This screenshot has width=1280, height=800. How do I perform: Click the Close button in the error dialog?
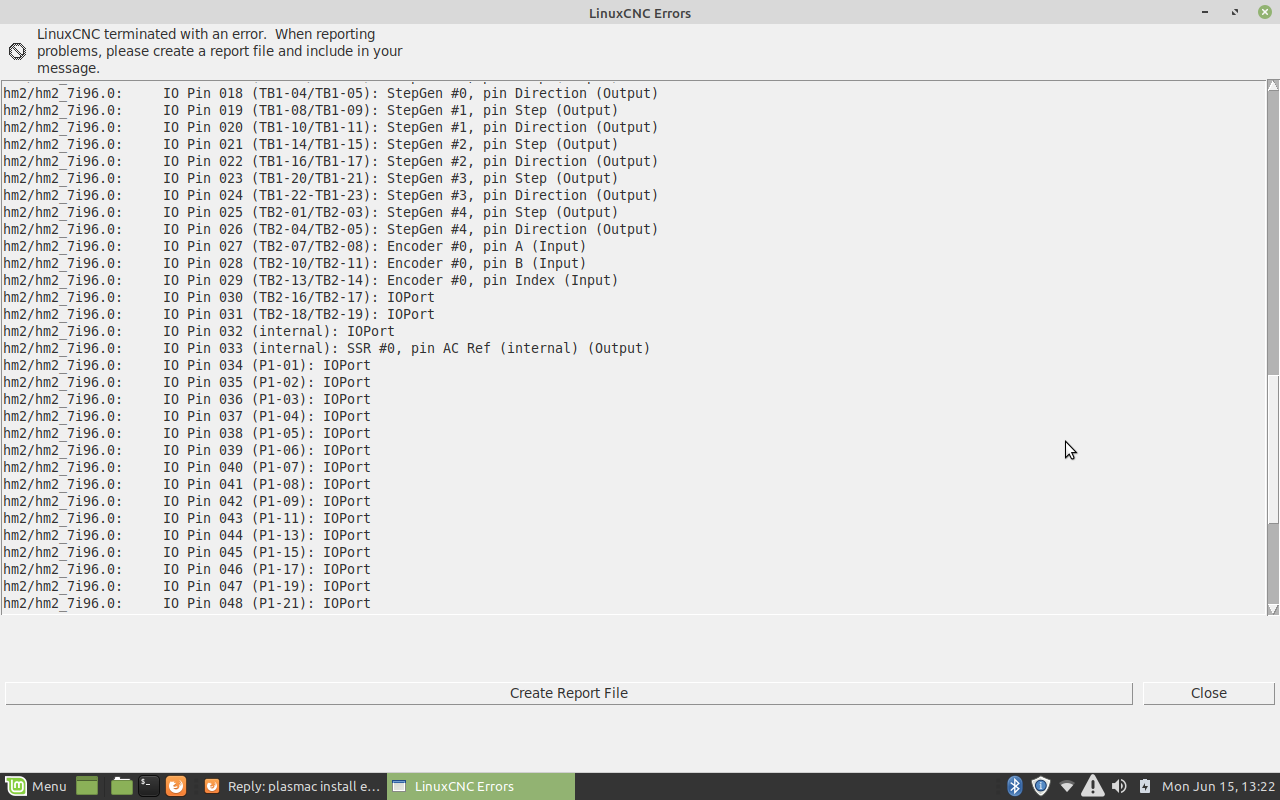(1209, 693)
